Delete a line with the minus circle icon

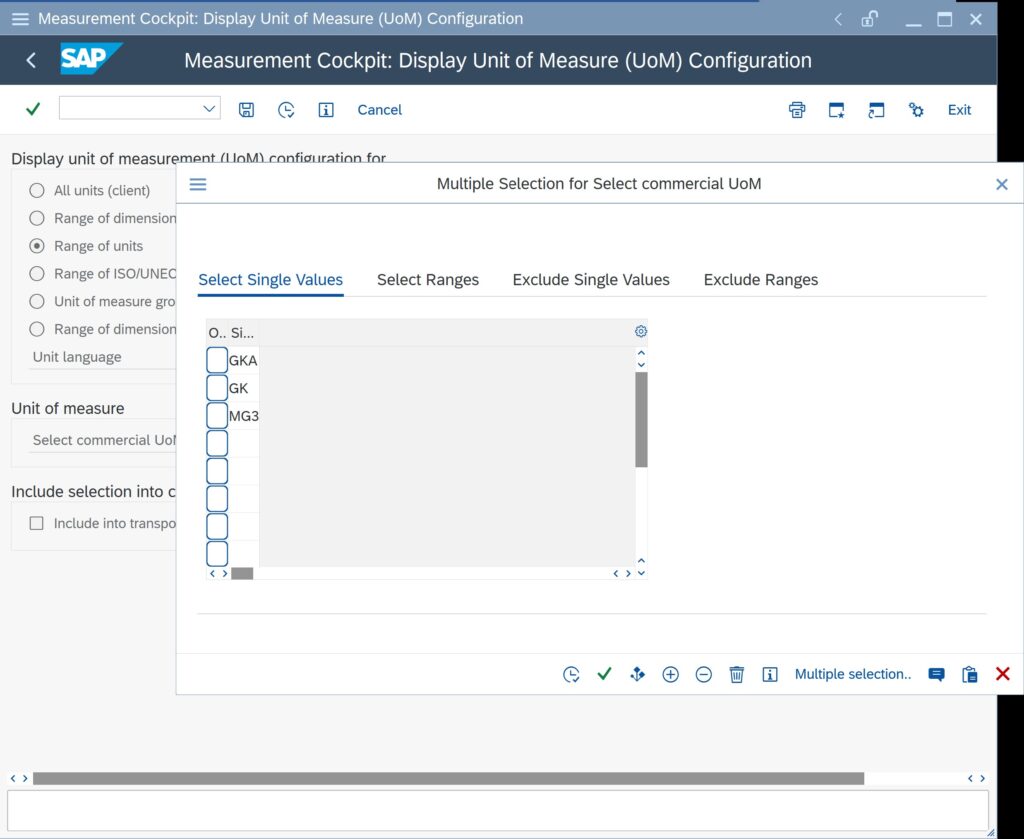pyautogui.click(x=703, y=674)
